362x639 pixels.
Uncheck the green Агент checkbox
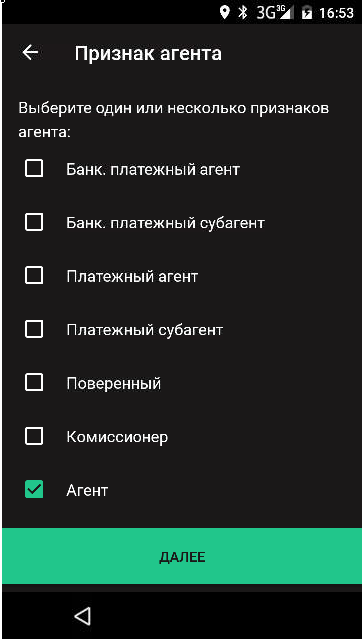point(34,489)
